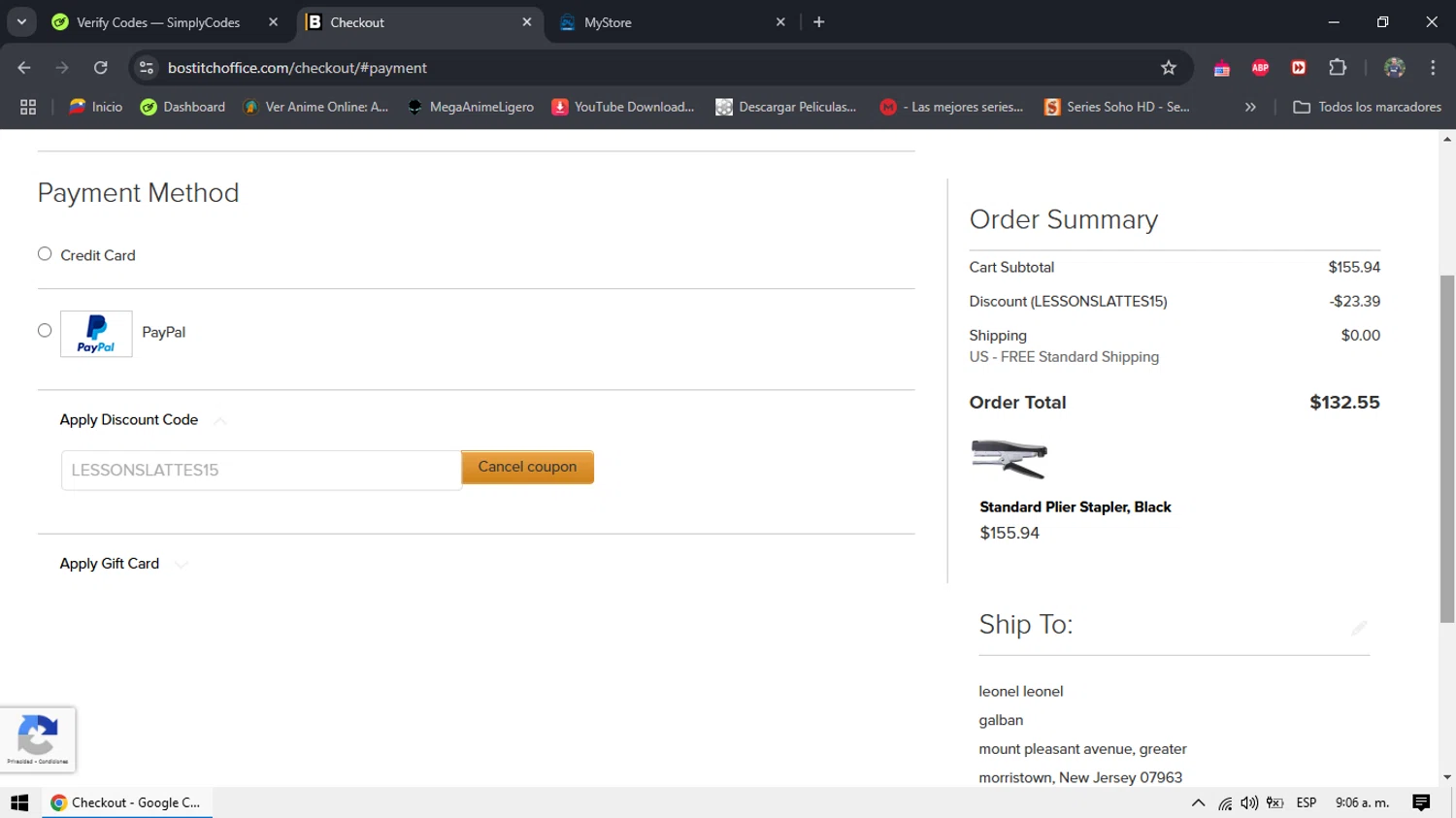The image size is (1456, 818).
Task: Click the page vertical scrollbar thumb
Action: click(x=1447, y=449)
